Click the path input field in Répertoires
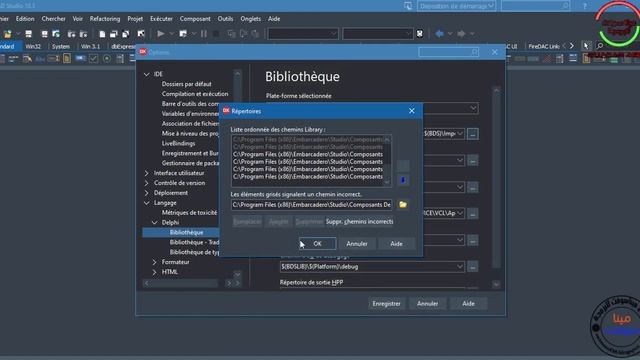640x360 pixels. (311, 204)
